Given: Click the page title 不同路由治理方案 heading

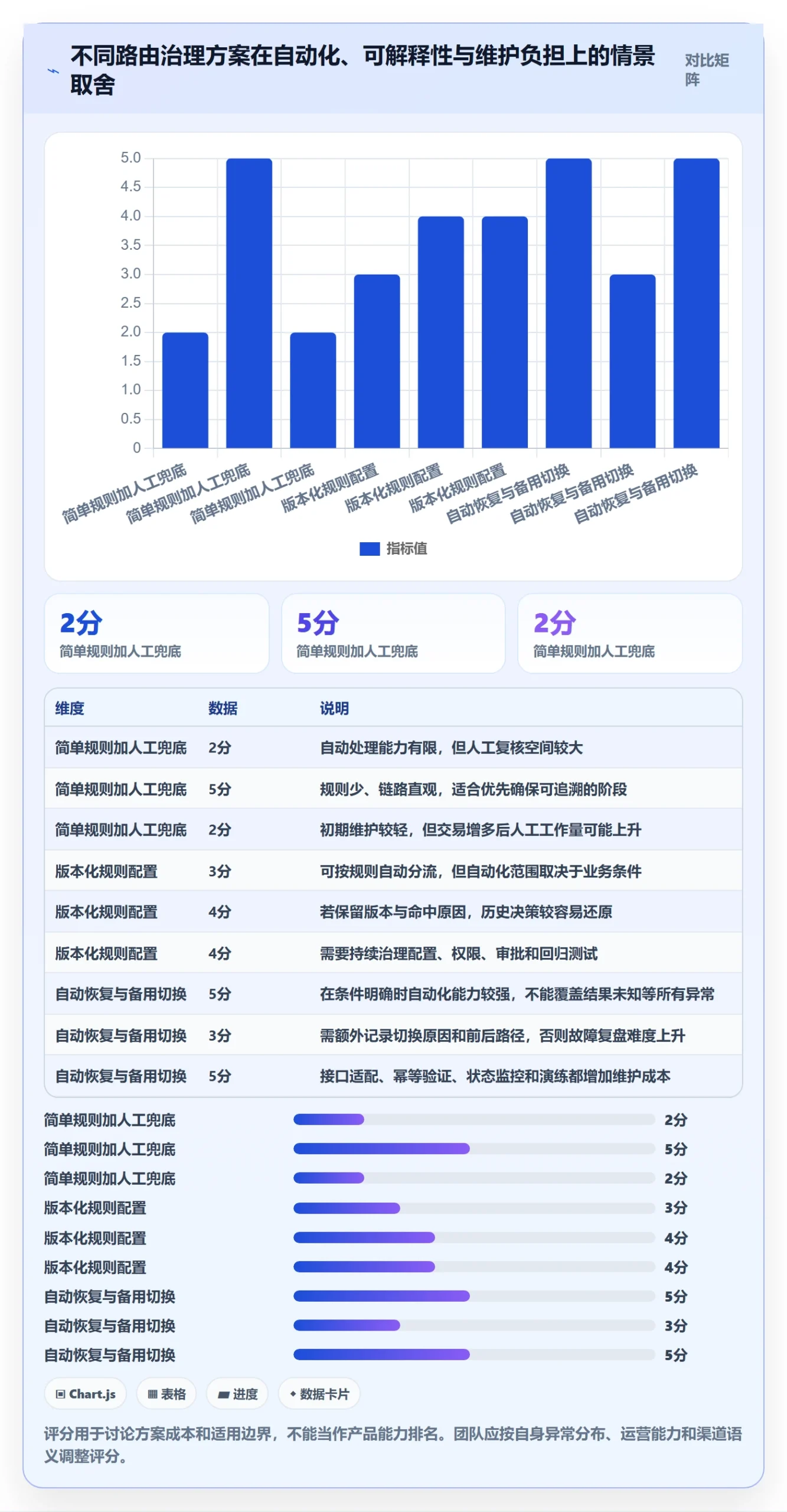Looking at the screenshot, I should [x=363, y=70].
